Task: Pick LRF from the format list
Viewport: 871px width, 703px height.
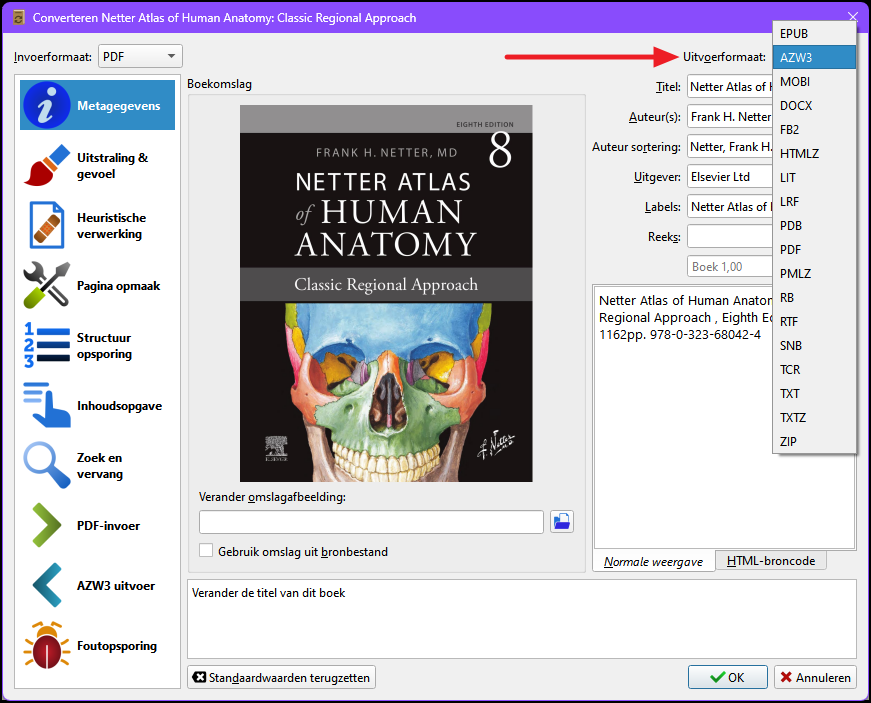Action: [x=814, y=202]
